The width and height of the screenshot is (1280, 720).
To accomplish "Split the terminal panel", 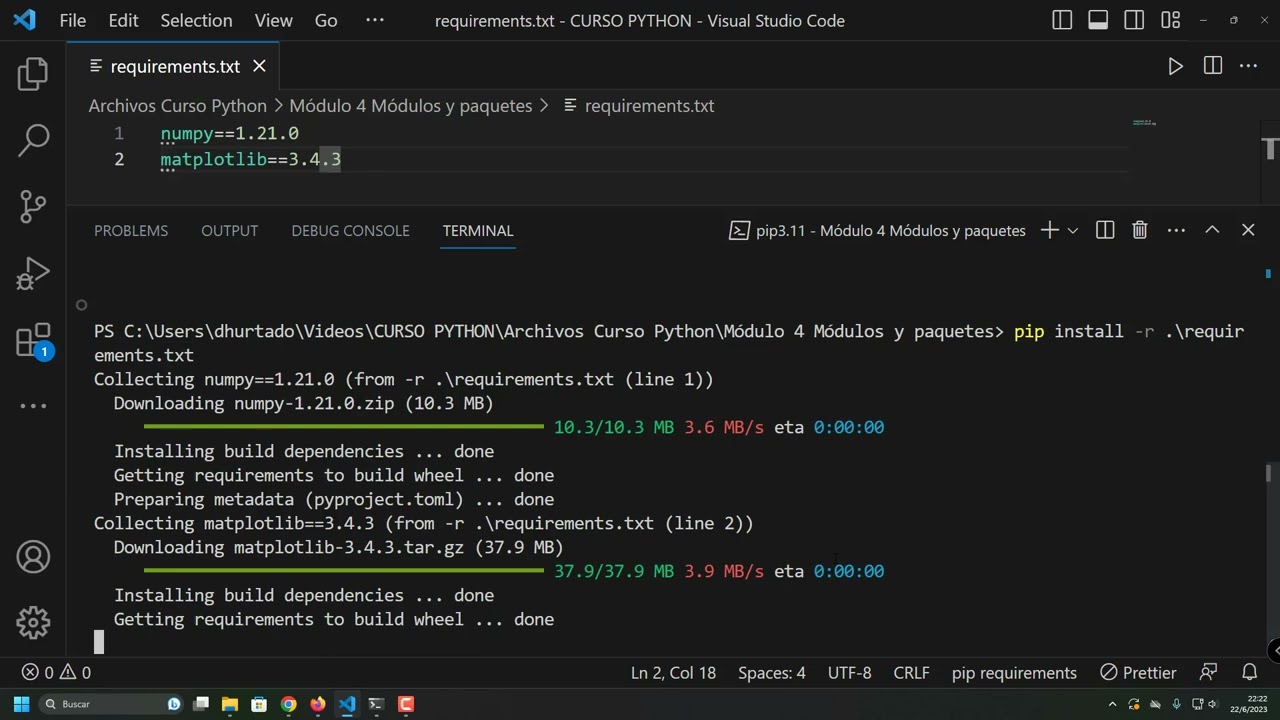I will (x=1105, y=230).
